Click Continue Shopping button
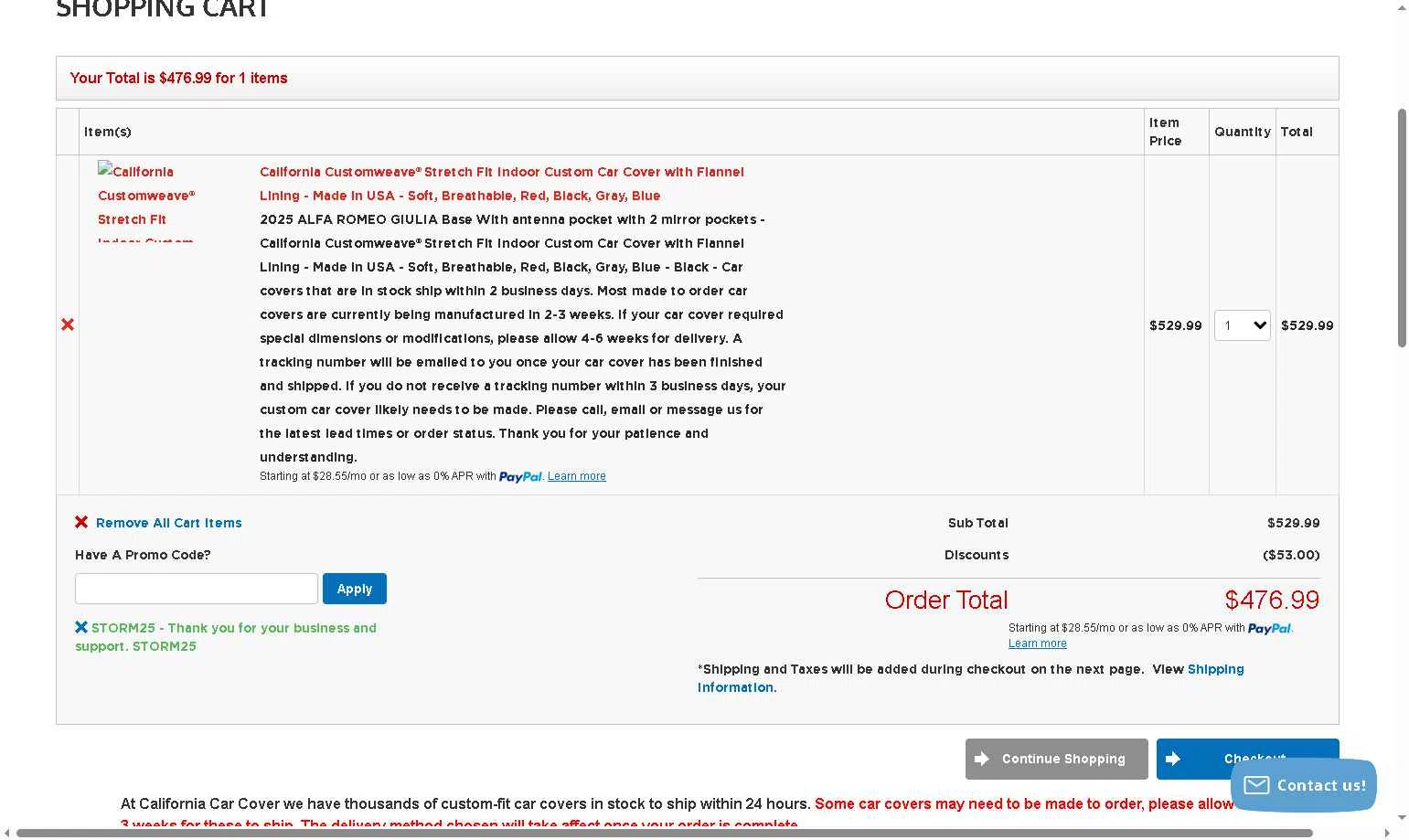 [1057, 759]
